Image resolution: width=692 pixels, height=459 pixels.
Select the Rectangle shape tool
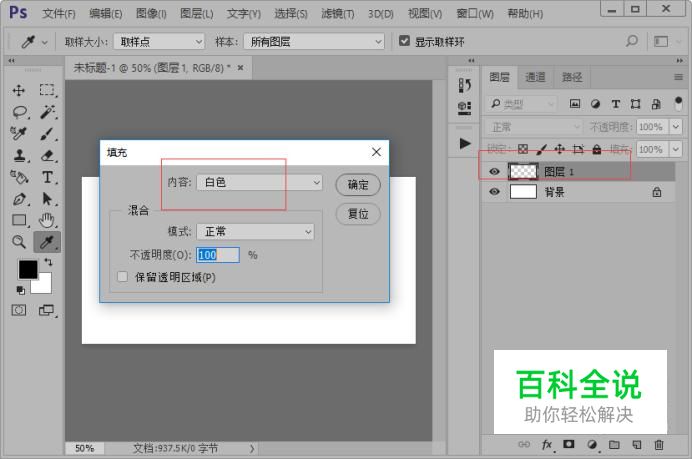[x=19, y=220]
